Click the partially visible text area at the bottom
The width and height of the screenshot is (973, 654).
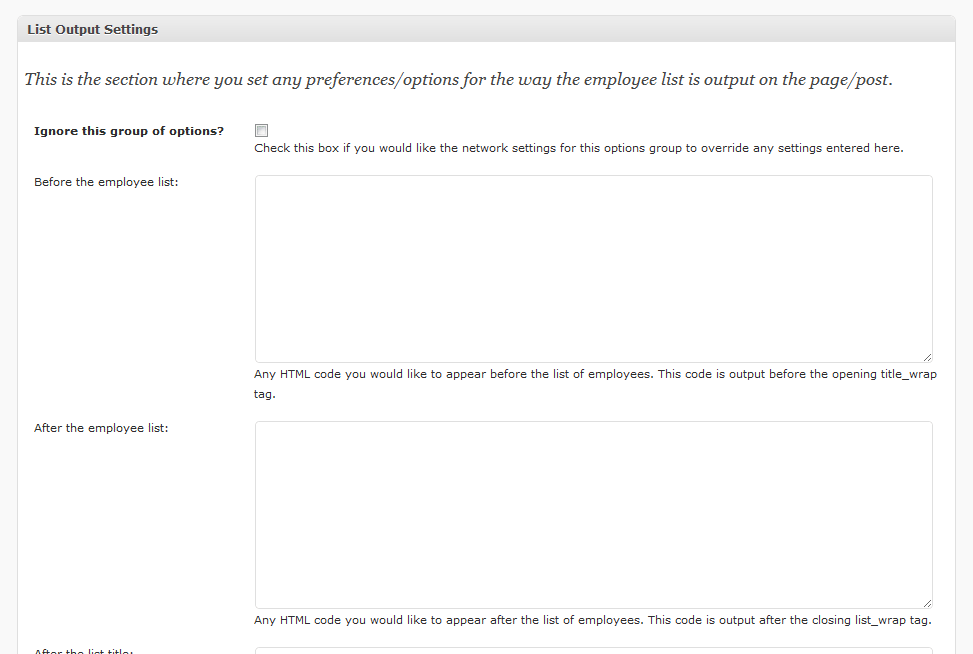click(593, 650)
